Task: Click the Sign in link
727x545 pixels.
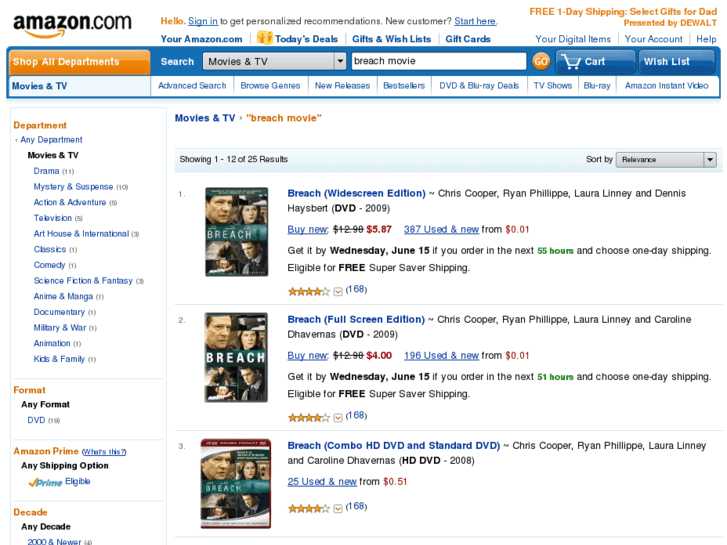Action: pos(203,21)
